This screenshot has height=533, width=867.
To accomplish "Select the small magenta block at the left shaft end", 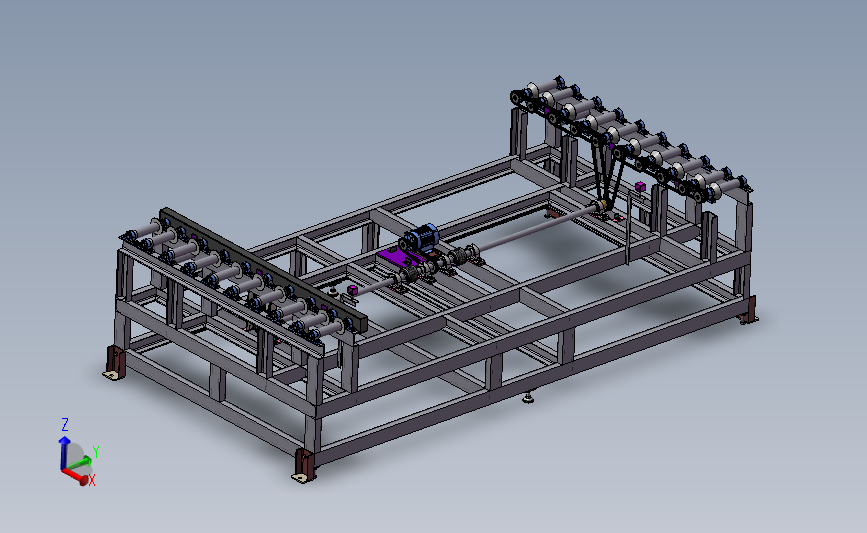I will click(x=352, y=290).
